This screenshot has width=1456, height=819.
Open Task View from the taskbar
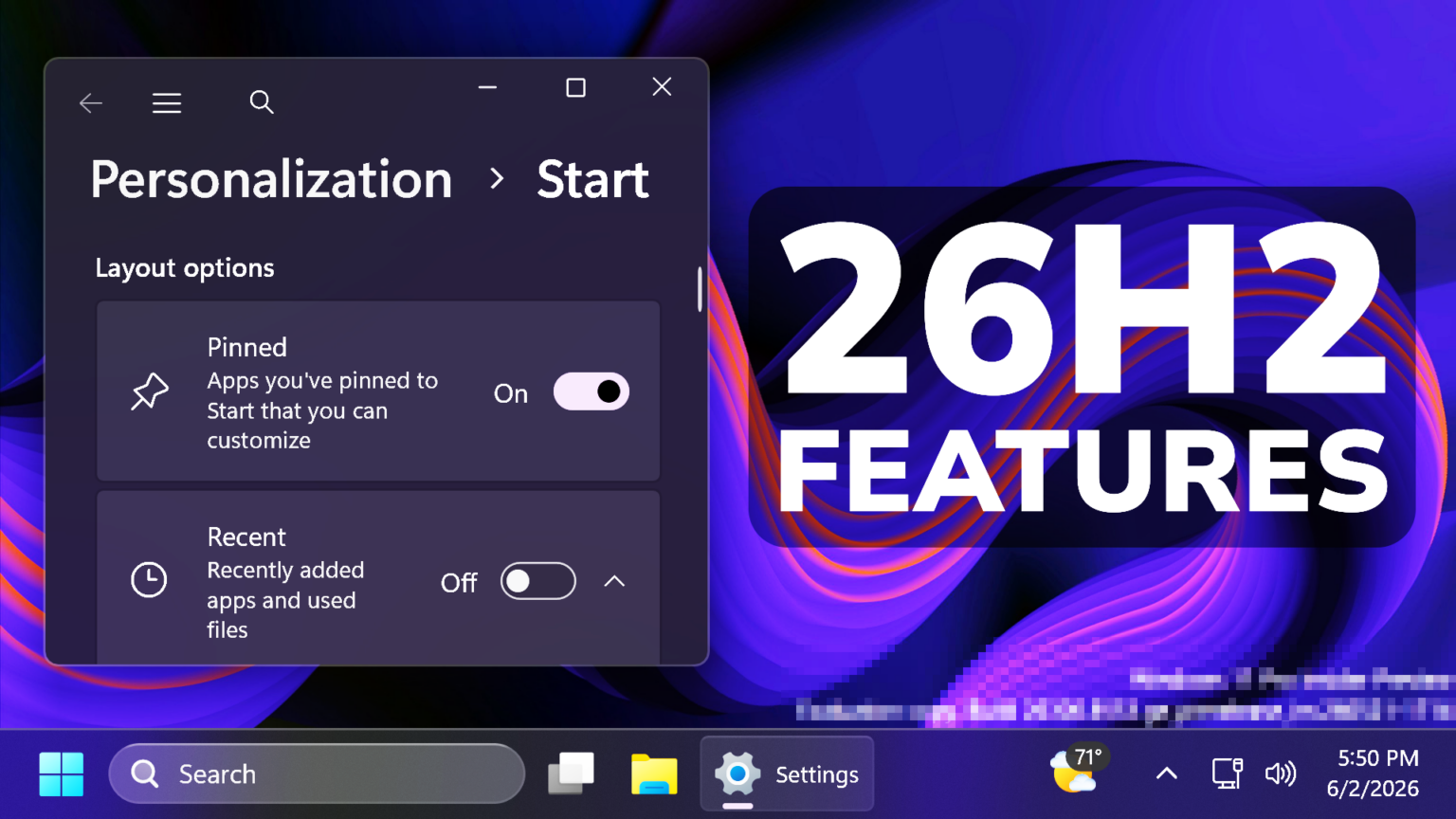click(572, 774)
